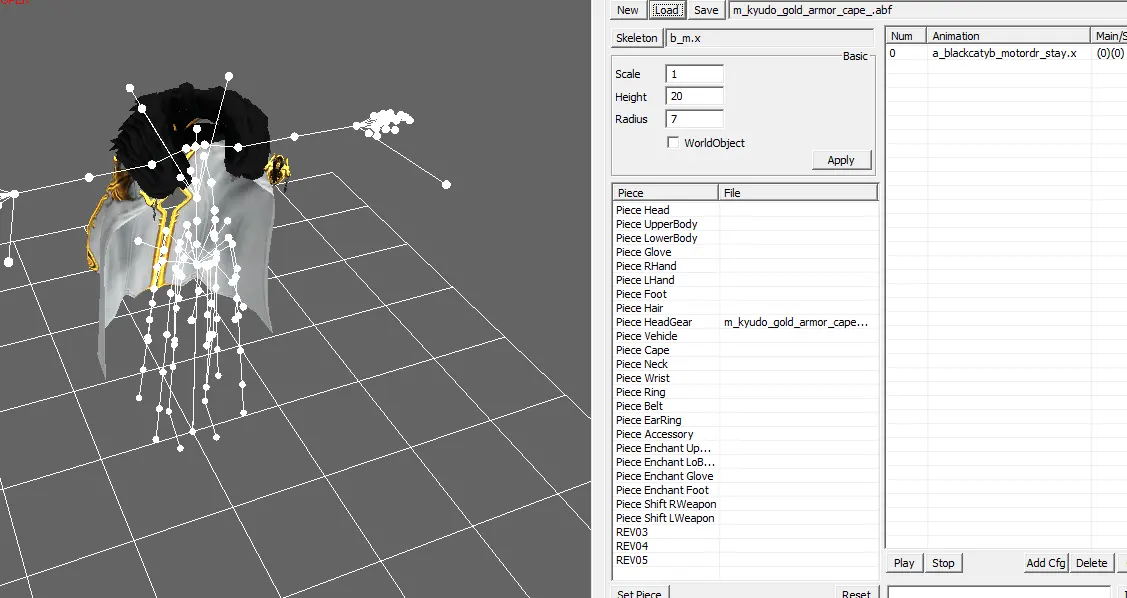Viewport: 1127px width, 598px height.
Task: Select the Piece Hair row
Action: tap(745, 308)
